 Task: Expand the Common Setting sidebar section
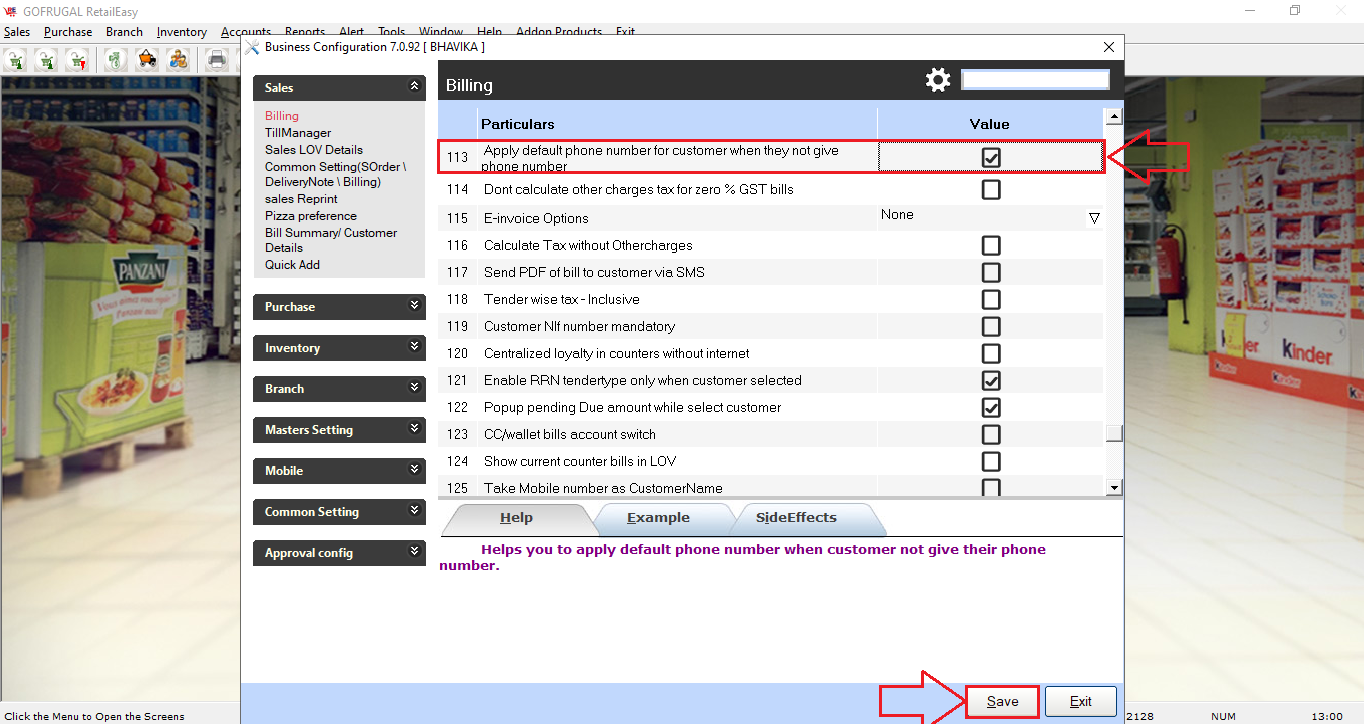[415, 511]
